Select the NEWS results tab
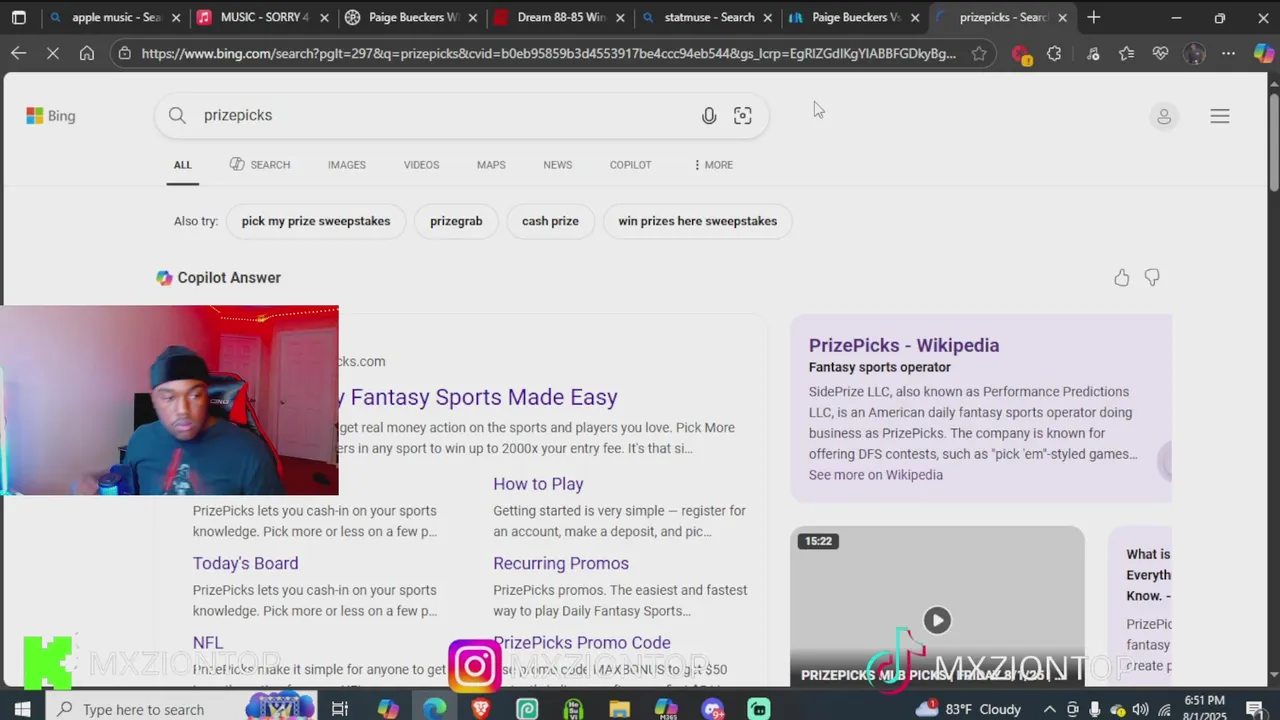Screen dimensions: 1280x720 (x=558, y=165)
